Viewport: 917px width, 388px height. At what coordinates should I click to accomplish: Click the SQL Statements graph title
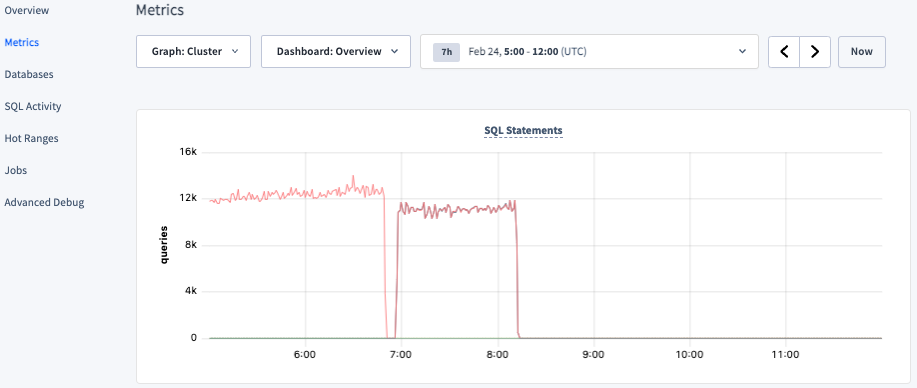[x=523, y=130]
